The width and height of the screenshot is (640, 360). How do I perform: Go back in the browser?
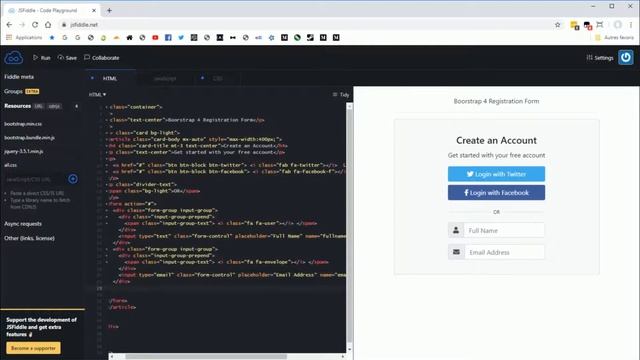[x=9, y=24]
